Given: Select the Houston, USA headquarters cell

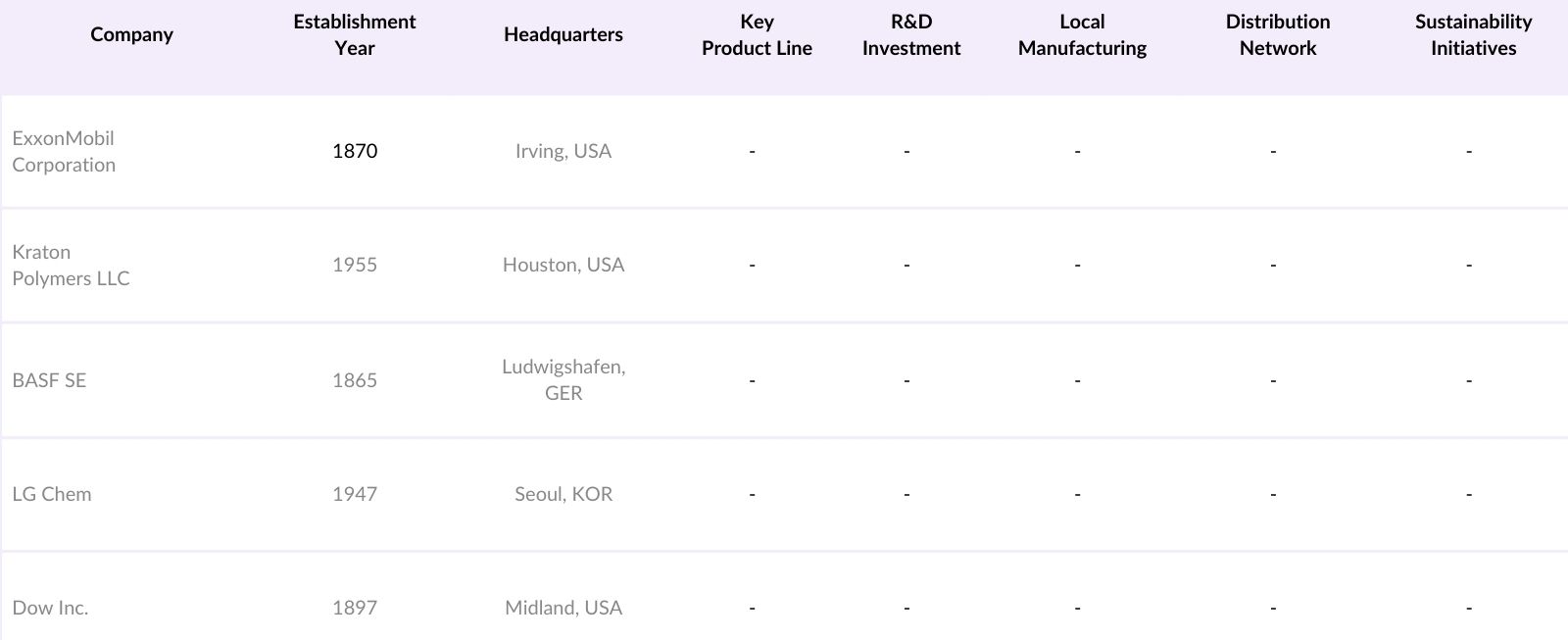Looking at the screenshot, I should (x=563, y=265).
